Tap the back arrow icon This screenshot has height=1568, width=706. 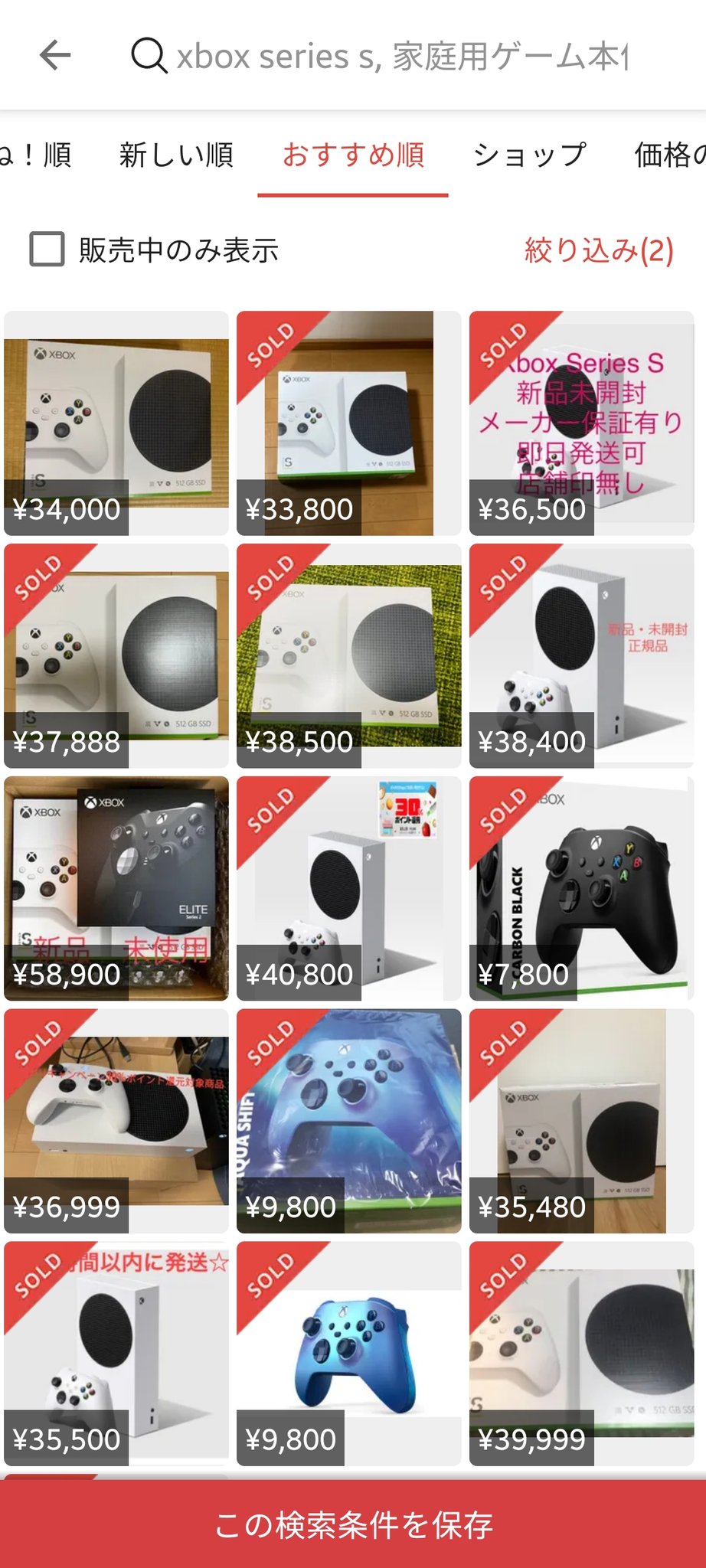[x=55, y=55]
